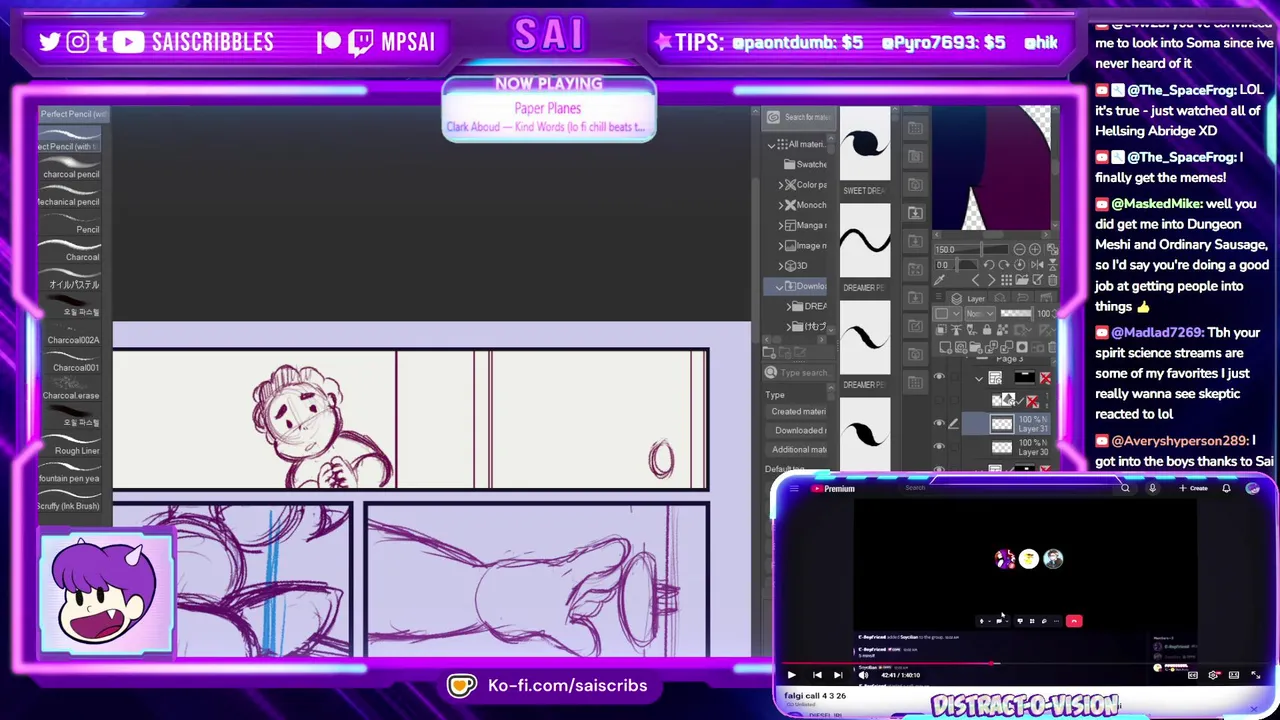The width and height of the screenshot is (1280, 720).
Task: Collapse the Download material folder
Action: (780, 287)
